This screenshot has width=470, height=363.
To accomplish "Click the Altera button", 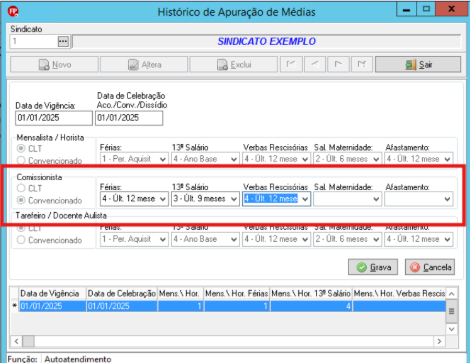I will pos(144,64).
